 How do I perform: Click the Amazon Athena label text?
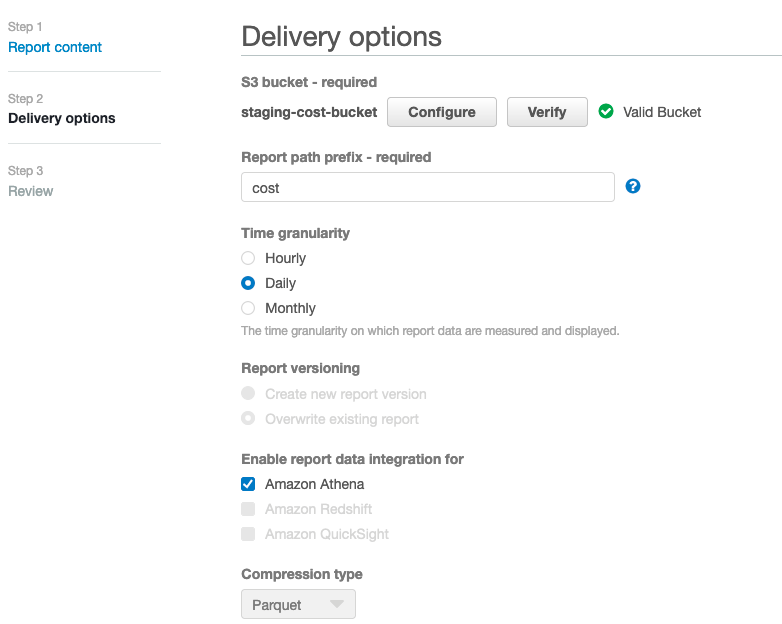point(314,484)
